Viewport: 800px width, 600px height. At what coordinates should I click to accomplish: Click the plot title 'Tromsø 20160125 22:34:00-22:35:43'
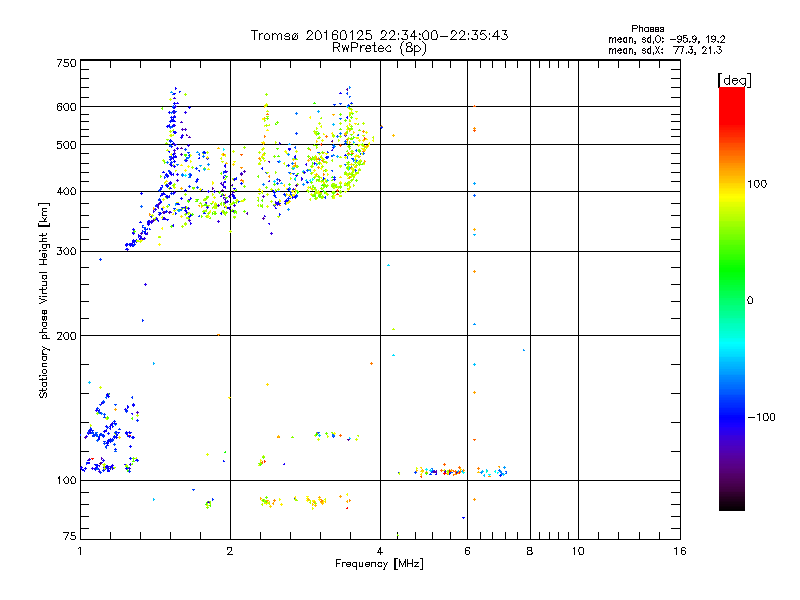click(379, 35)
